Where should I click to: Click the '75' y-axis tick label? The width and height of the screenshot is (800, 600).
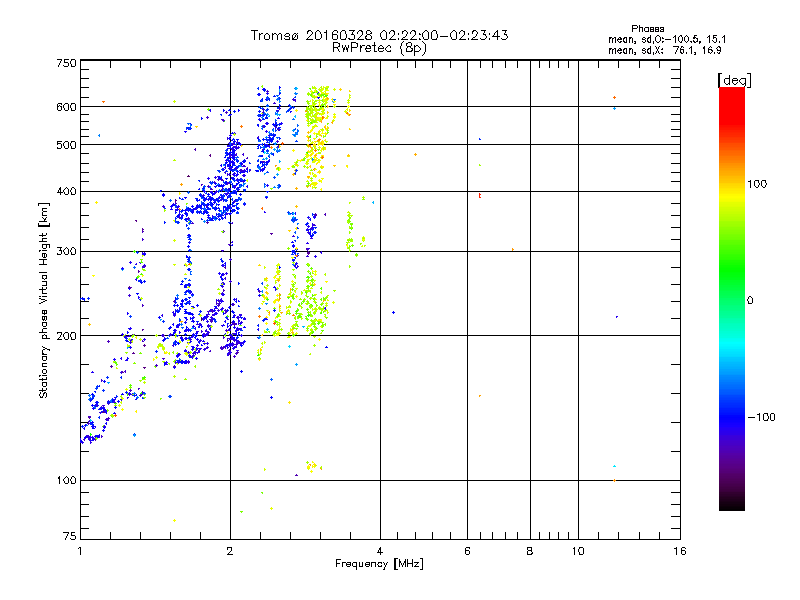coord(70,536)
